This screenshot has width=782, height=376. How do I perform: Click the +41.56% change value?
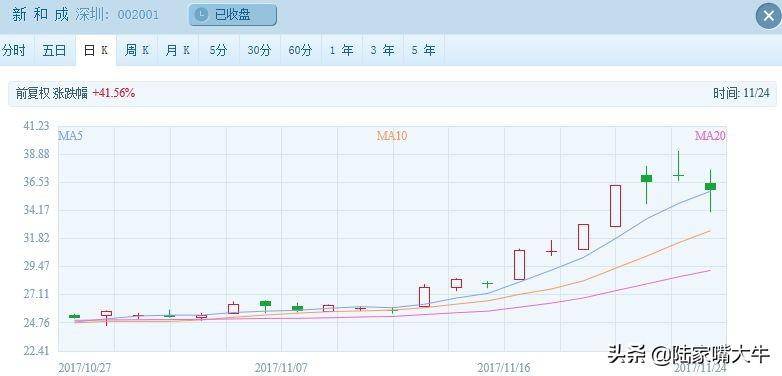[114, 93]
